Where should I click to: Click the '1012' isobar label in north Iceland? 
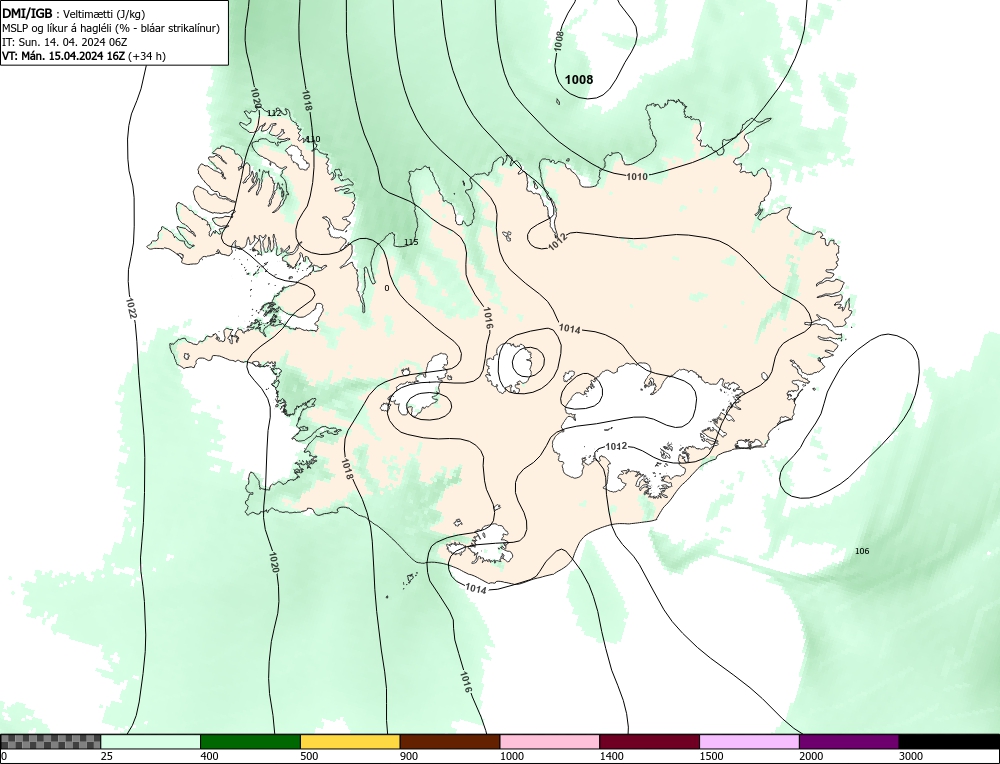557,241
